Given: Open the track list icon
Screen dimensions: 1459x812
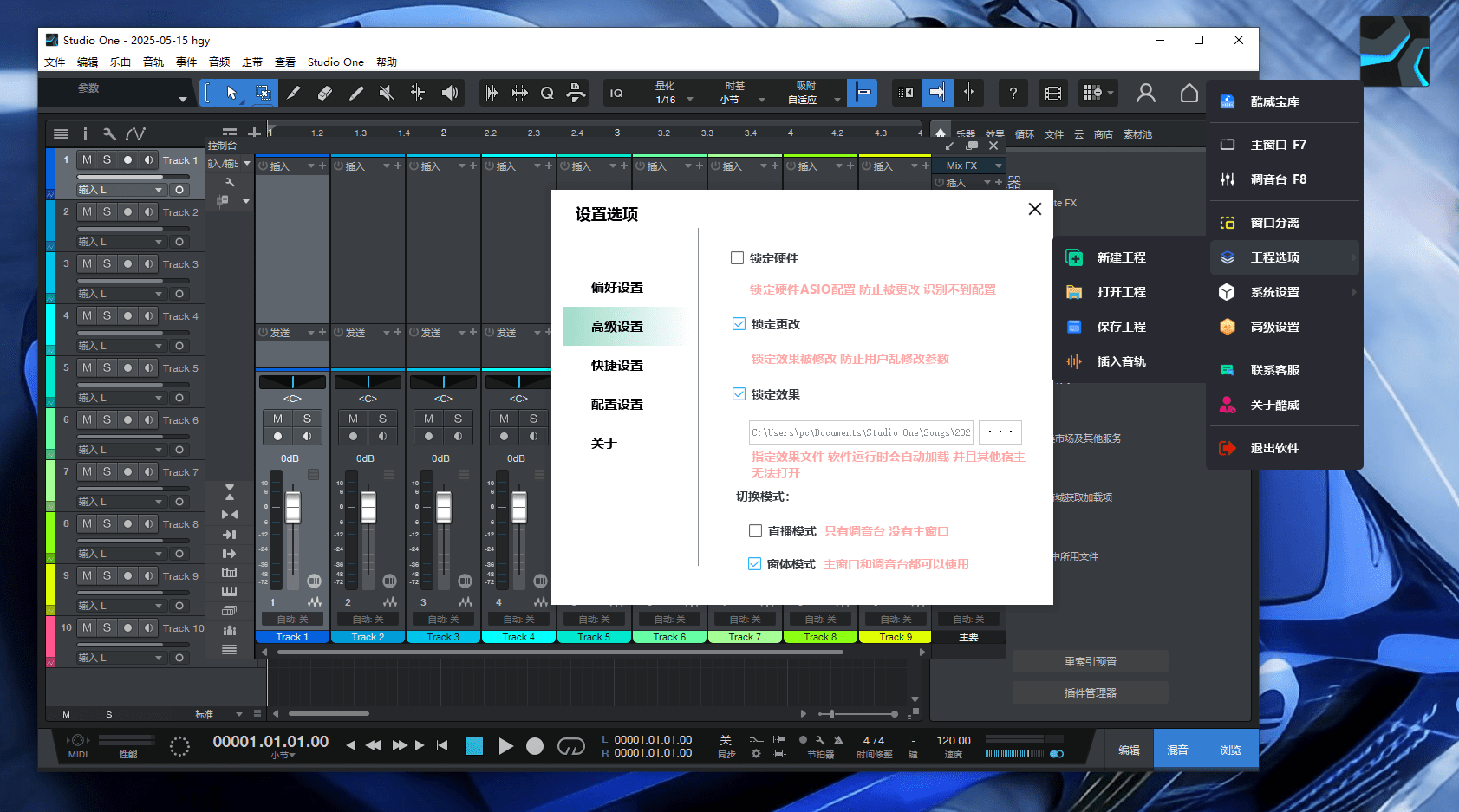Looking at the screenshot, I should coord(61,133).
